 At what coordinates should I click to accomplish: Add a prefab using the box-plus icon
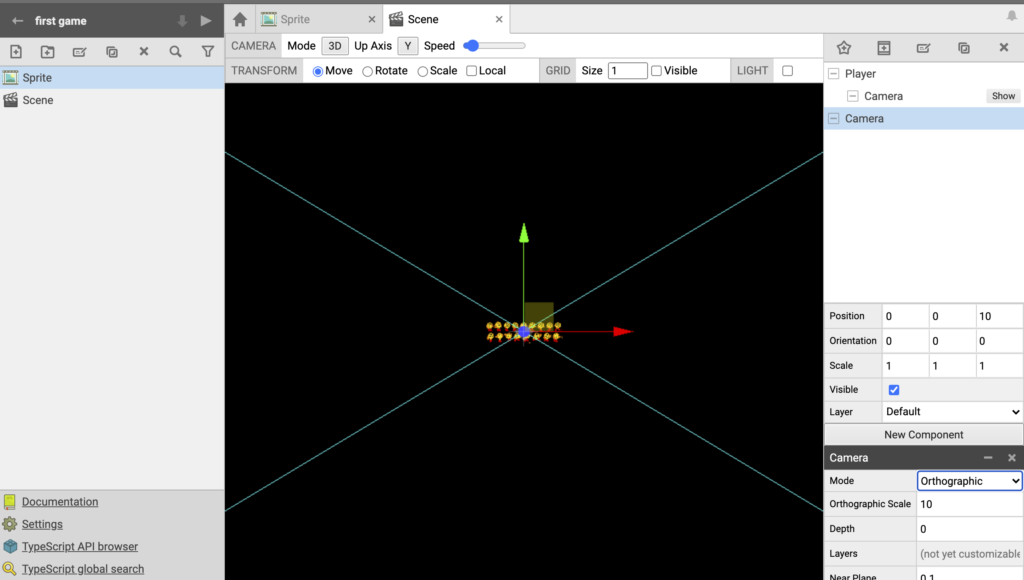884,48
